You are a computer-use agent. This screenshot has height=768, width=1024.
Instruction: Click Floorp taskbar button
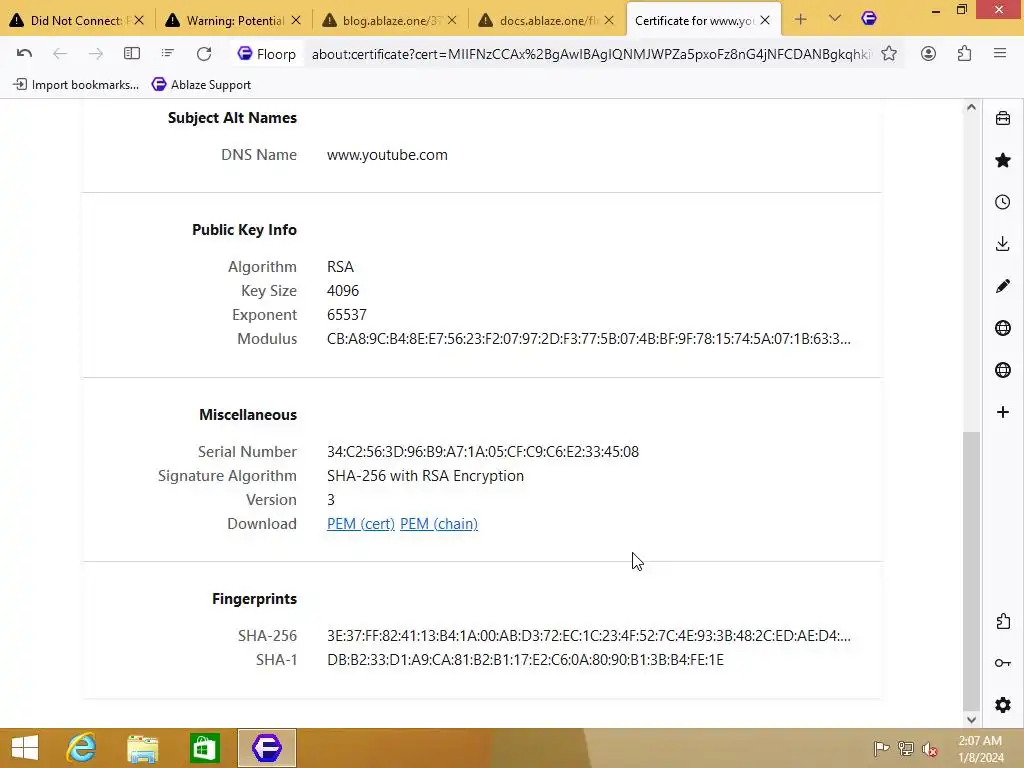266,748
